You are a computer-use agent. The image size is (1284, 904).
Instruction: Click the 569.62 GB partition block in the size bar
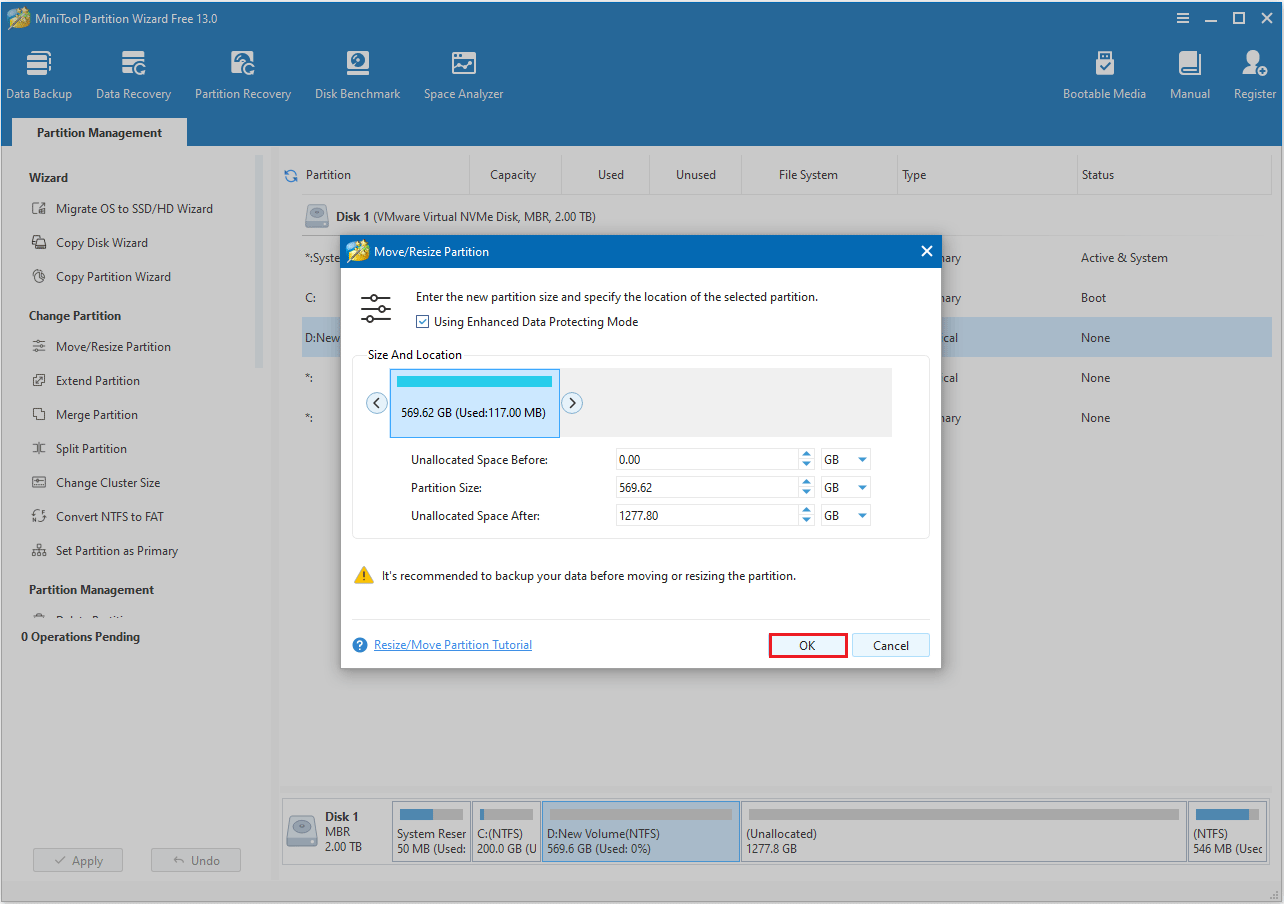(x=475, y=403)
